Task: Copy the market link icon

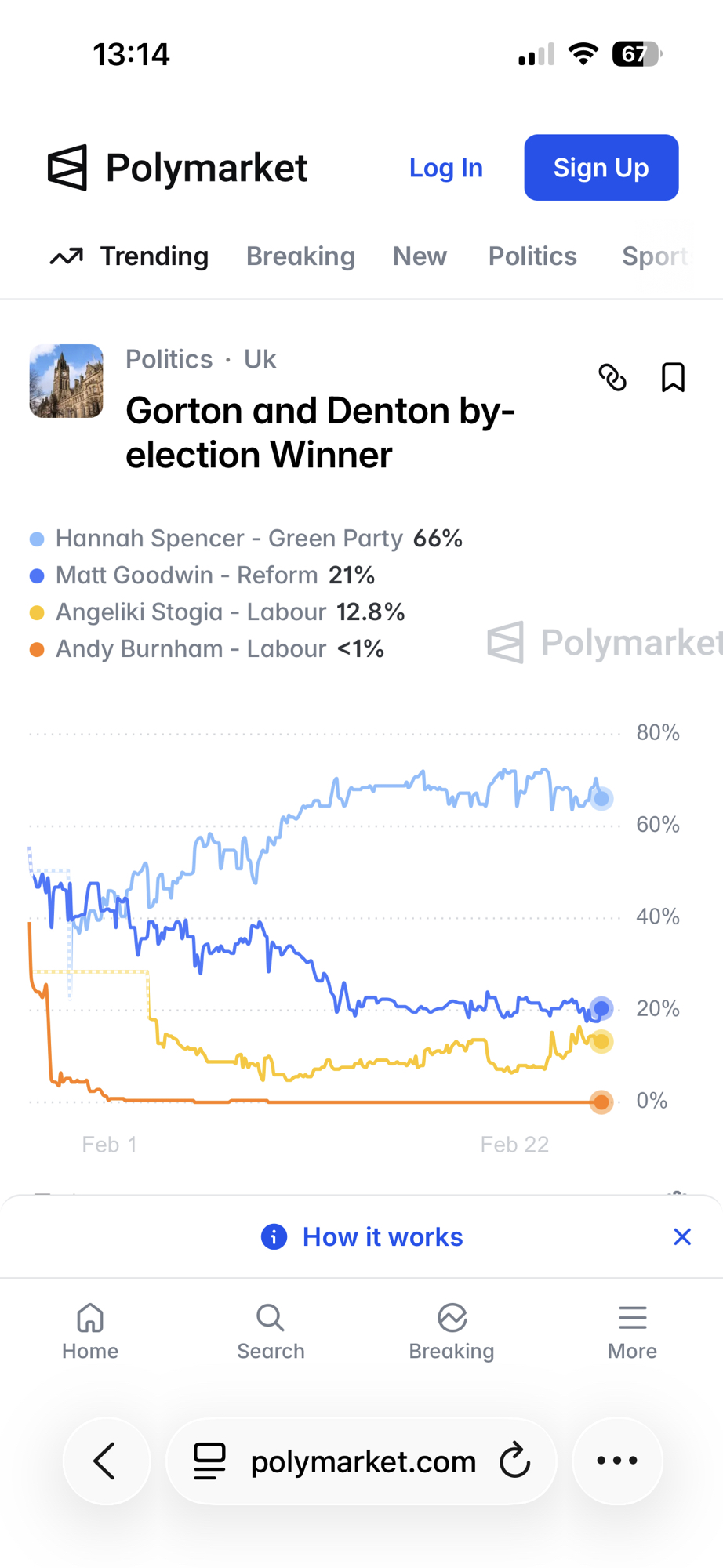Action: [x=612, y=377]
